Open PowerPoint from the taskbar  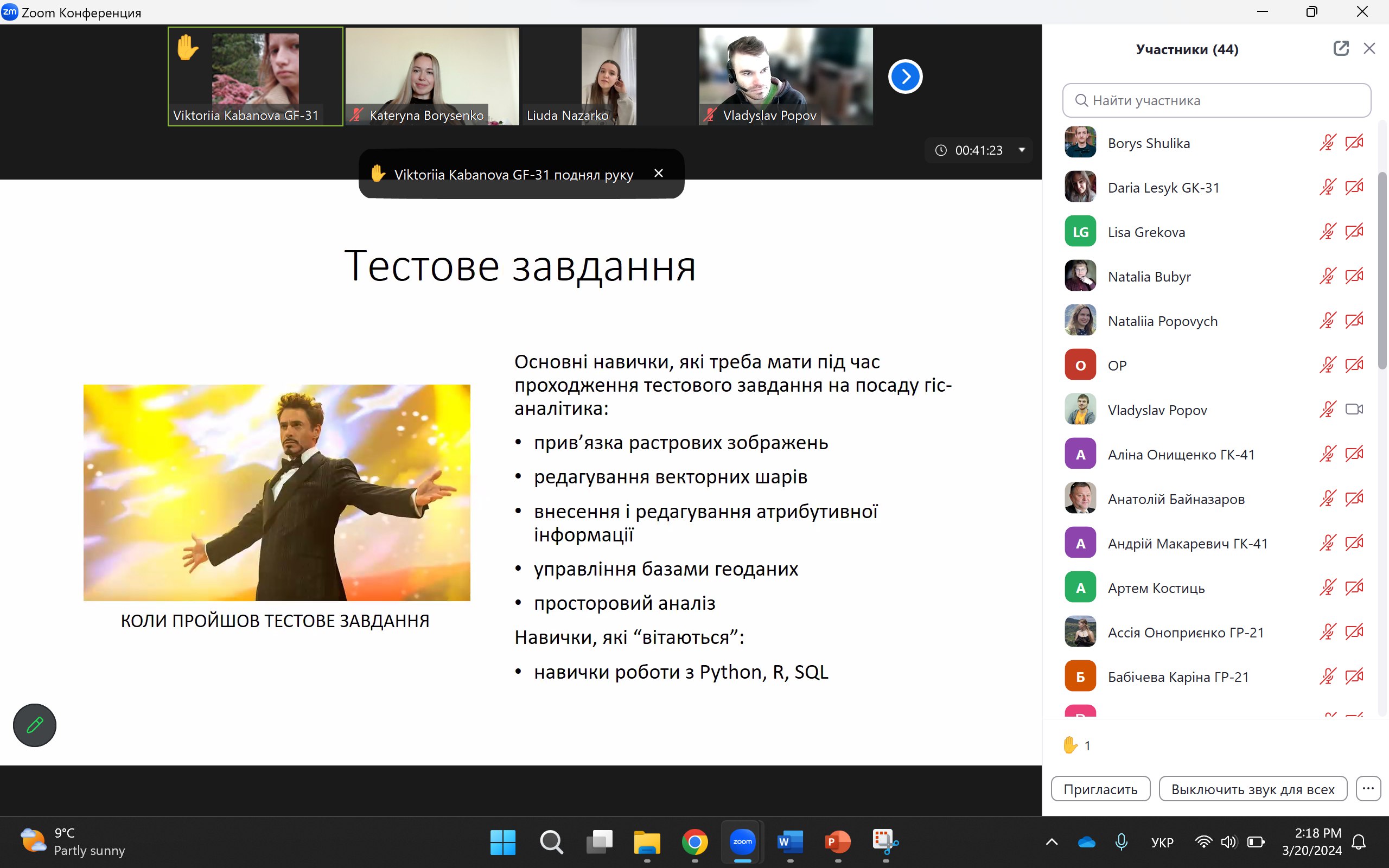coord(837,842)
